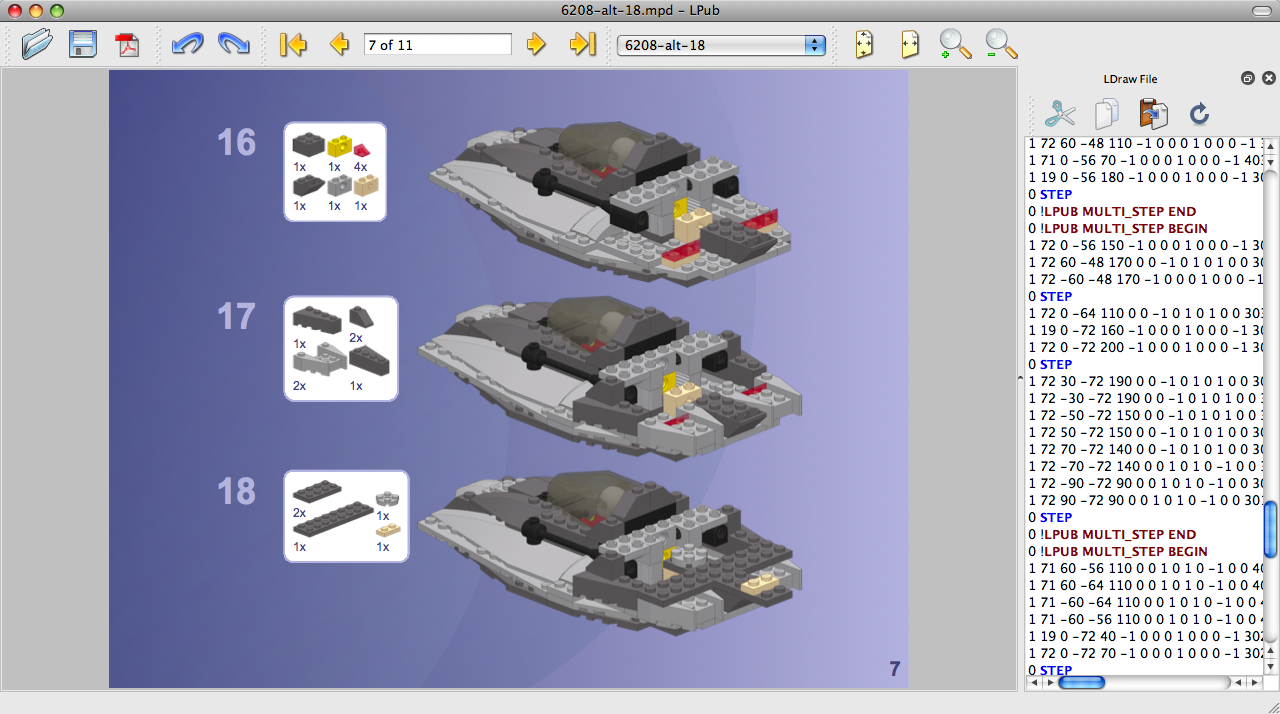Viewport: 1280px width, 714px height.
Task: Jump to the last page
Action: 583,44
